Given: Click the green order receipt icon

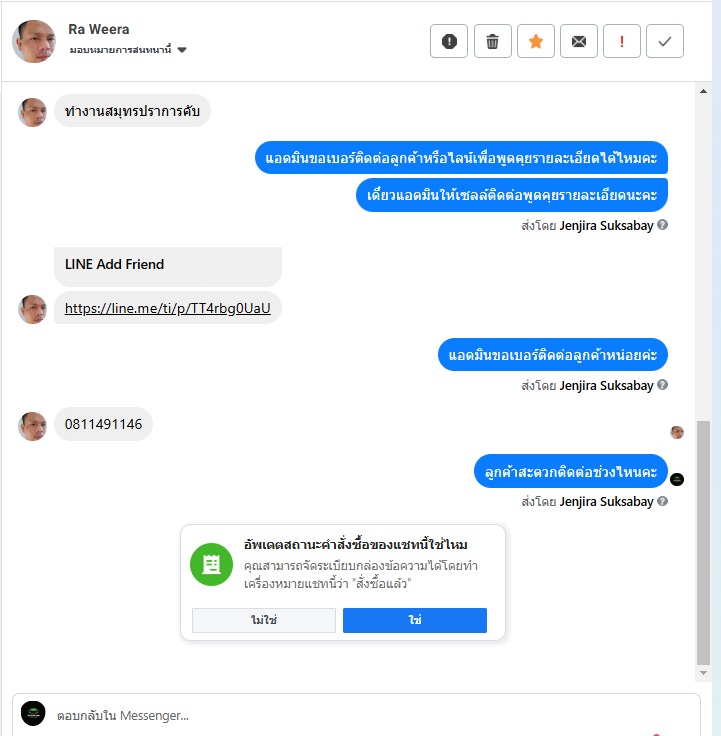Looking at the screenshot, I should 211,564.
